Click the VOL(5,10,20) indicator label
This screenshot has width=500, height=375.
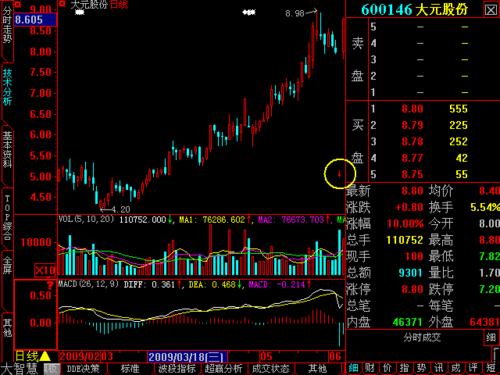pos(86,219)
